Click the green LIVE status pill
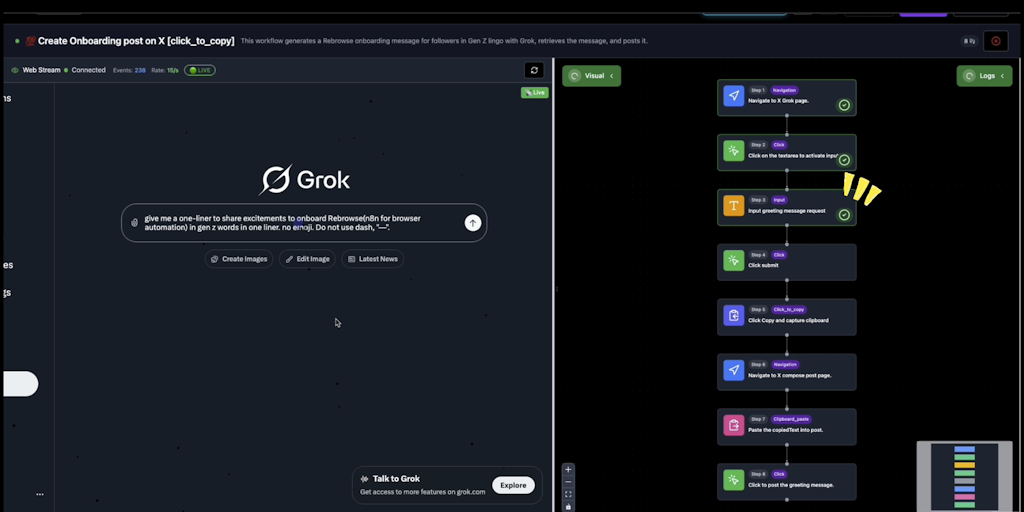This screenshot has width=1024, height=512. (x=200, y=71)
